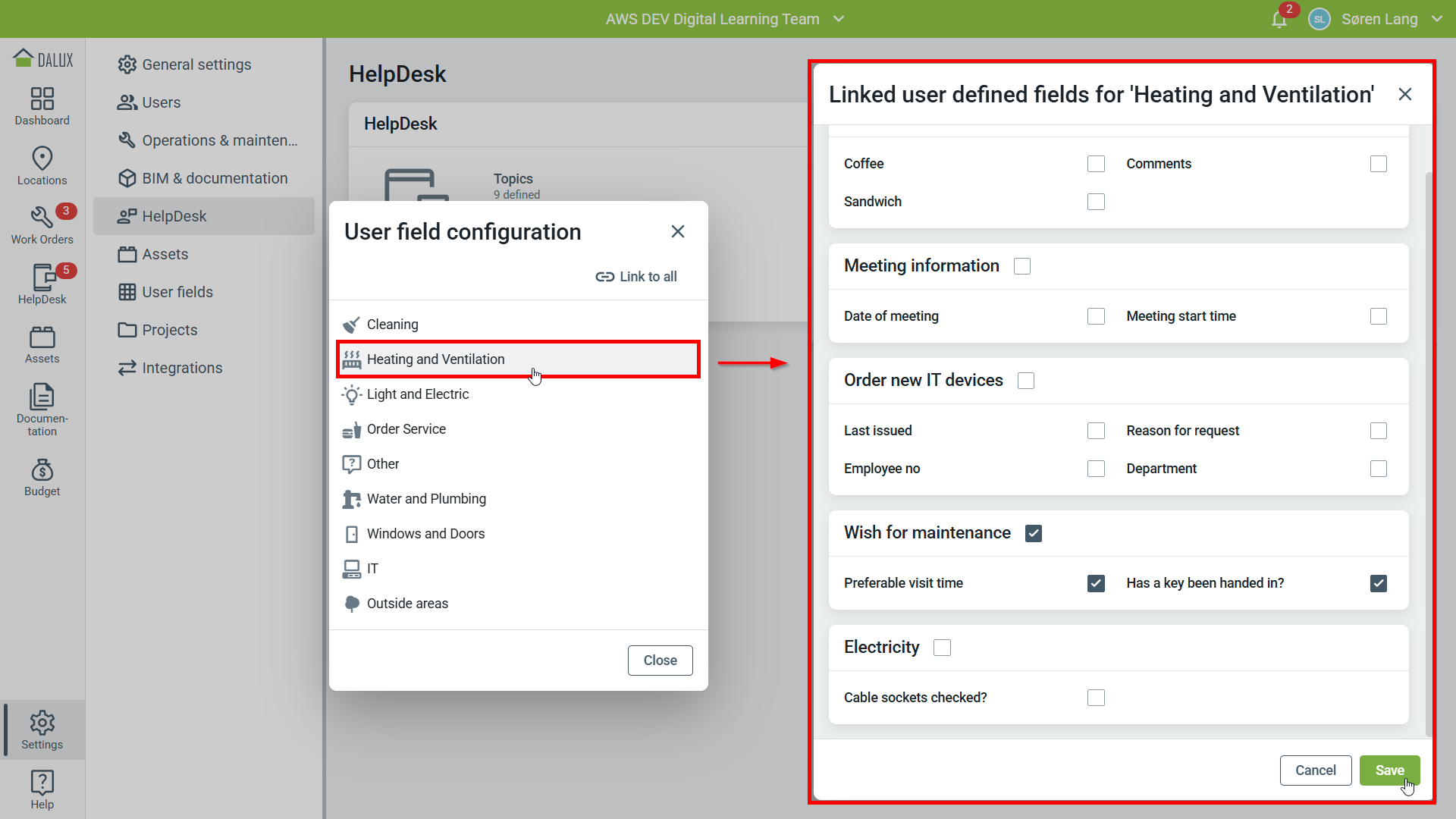The width and height of the screenshot is (1456, 819).
Task: Click the notification bell icon
Action: [x=1279, y=20]
